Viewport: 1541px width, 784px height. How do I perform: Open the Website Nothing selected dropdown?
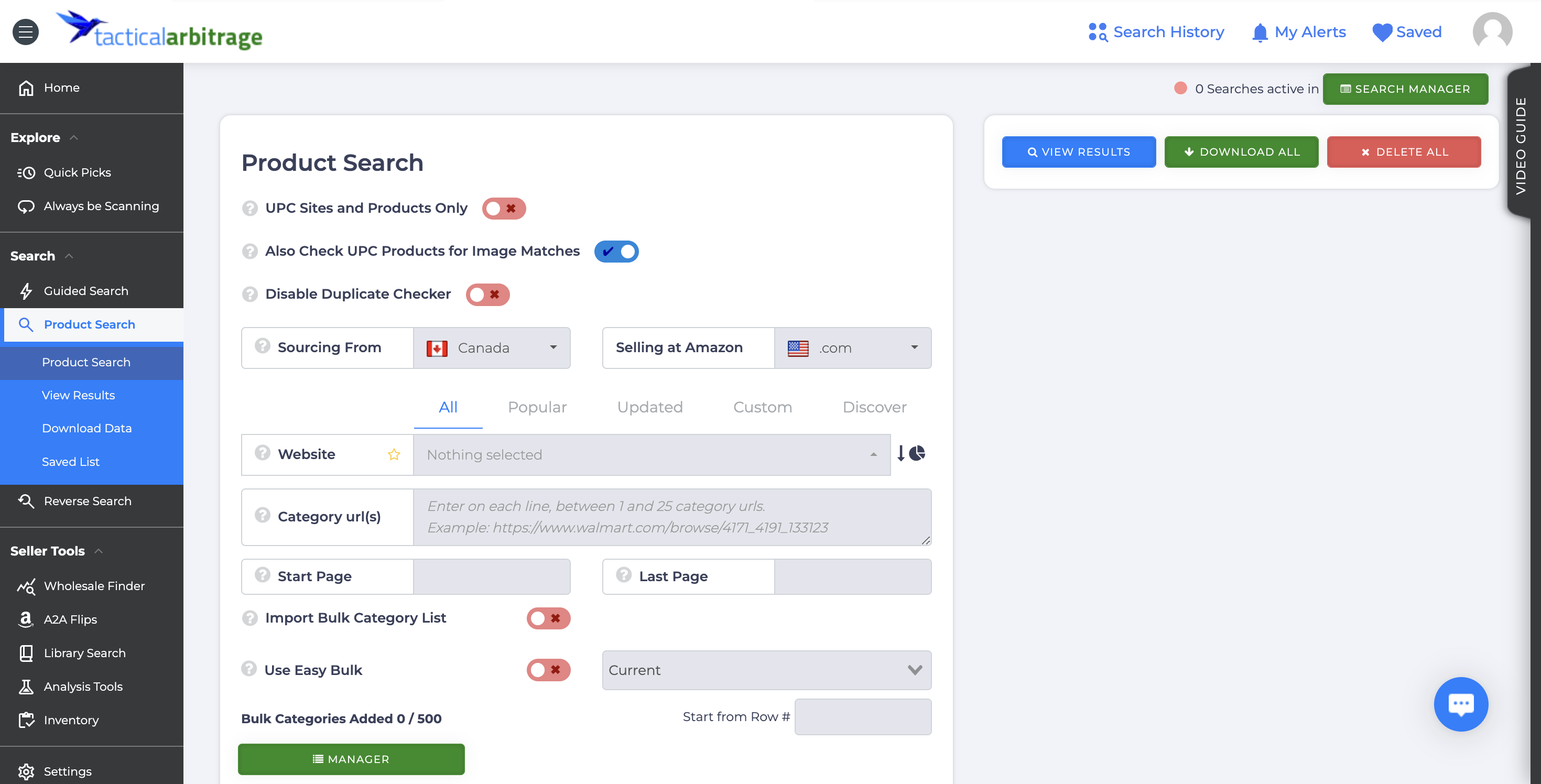[652, 454]
